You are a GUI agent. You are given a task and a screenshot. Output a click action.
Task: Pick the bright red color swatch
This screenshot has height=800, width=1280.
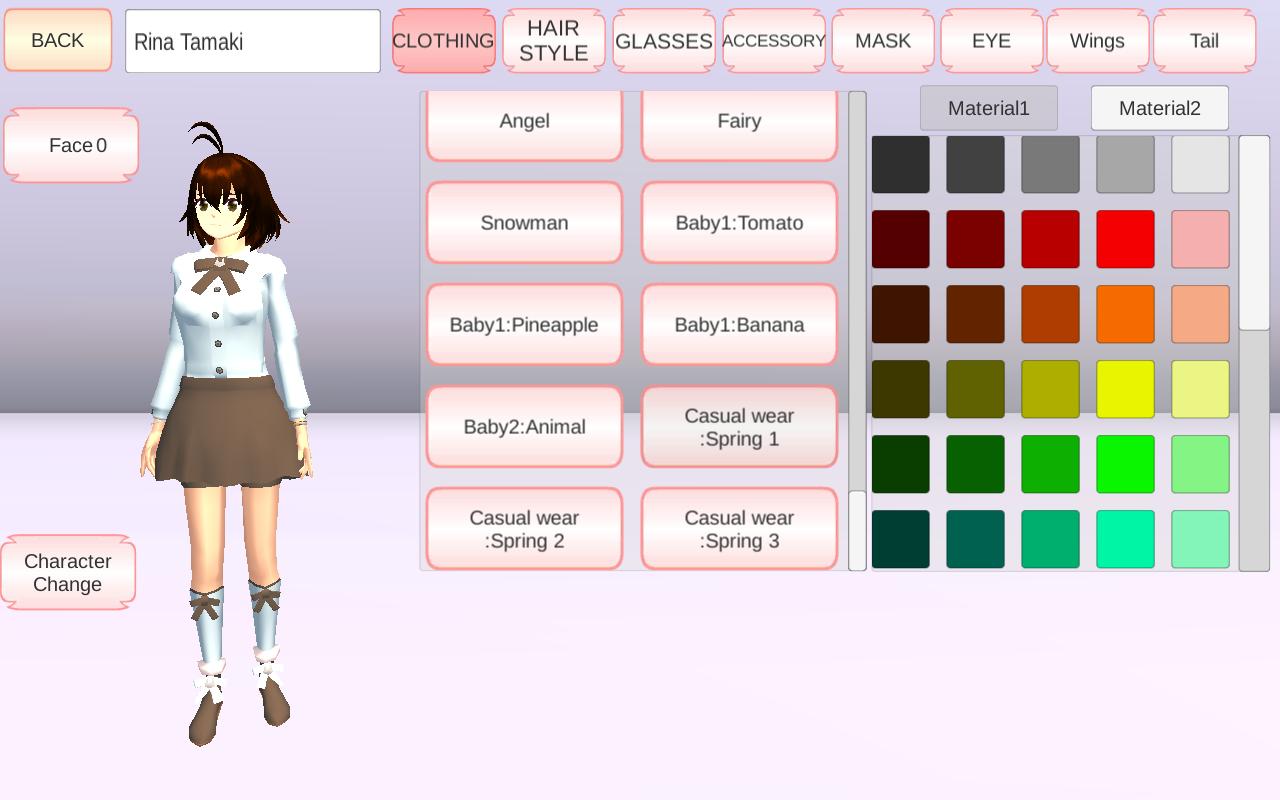pos(1125,239)
